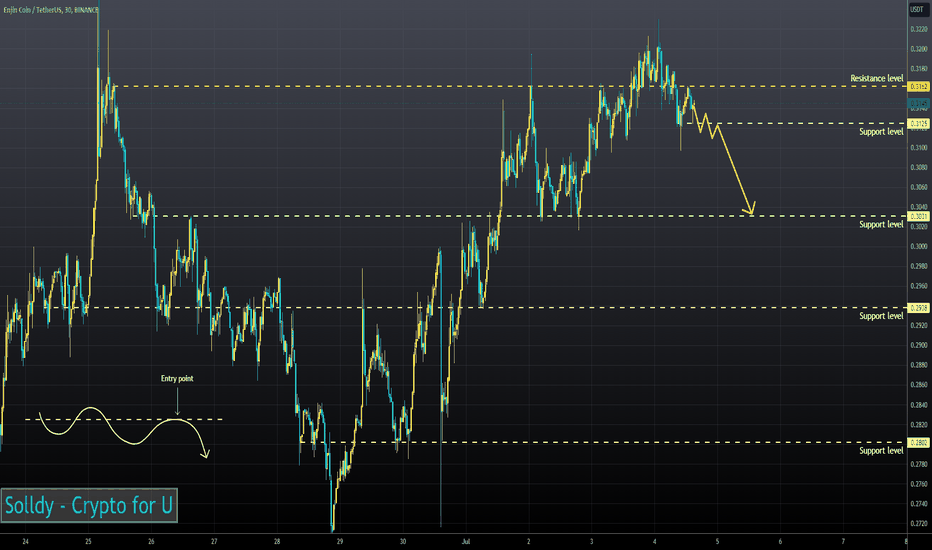Click Support level label at 0.2938 line
This screenshot has height=550, width=932.
881,316
